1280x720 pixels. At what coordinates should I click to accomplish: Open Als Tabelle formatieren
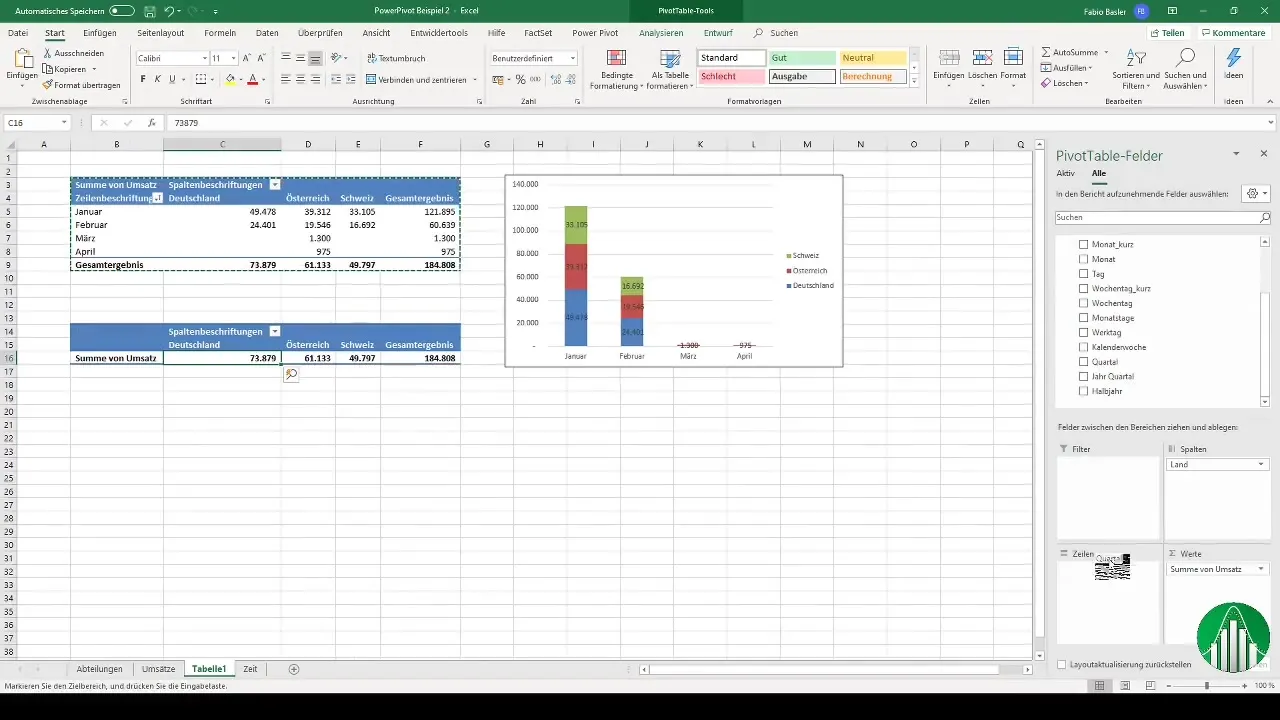point(671,70)
